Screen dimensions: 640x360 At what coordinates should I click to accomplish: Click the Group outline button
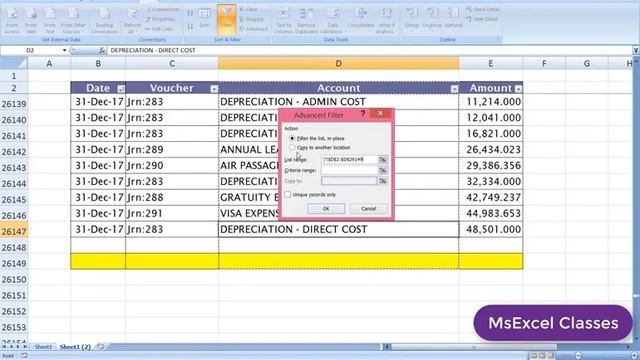[x=412, y=19]
